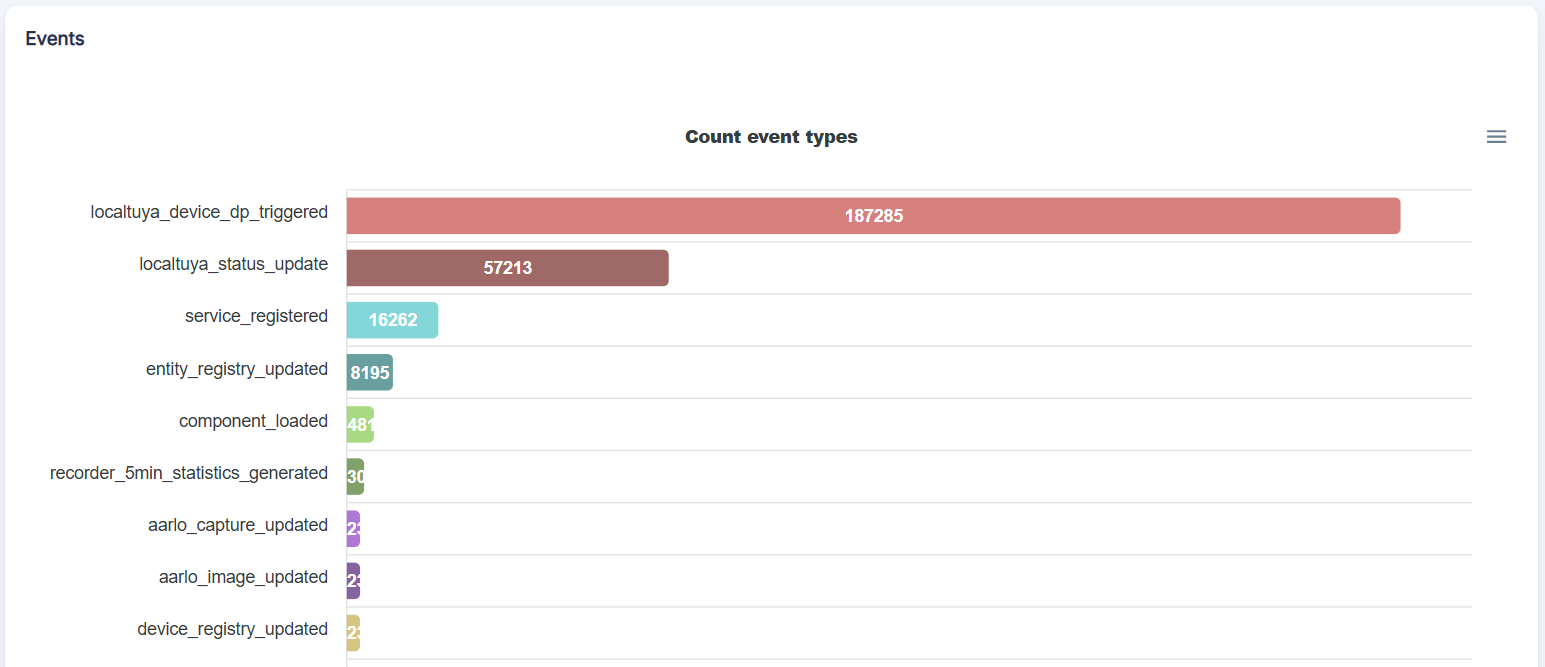Click the localtuya_device_dp_triggered bar showing 187285
The height and width of the screenshot is (667, 1545).
click(x=873, y=216)
